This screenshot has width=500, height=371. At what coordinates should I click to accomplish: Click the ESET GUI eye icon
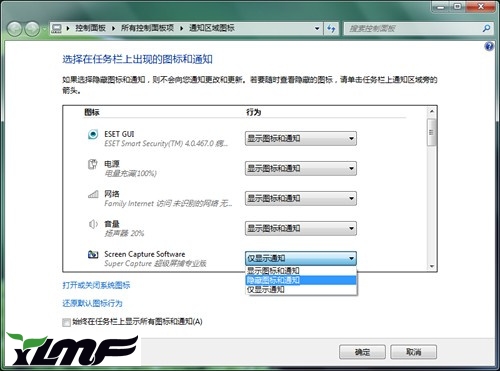point(93,134)
